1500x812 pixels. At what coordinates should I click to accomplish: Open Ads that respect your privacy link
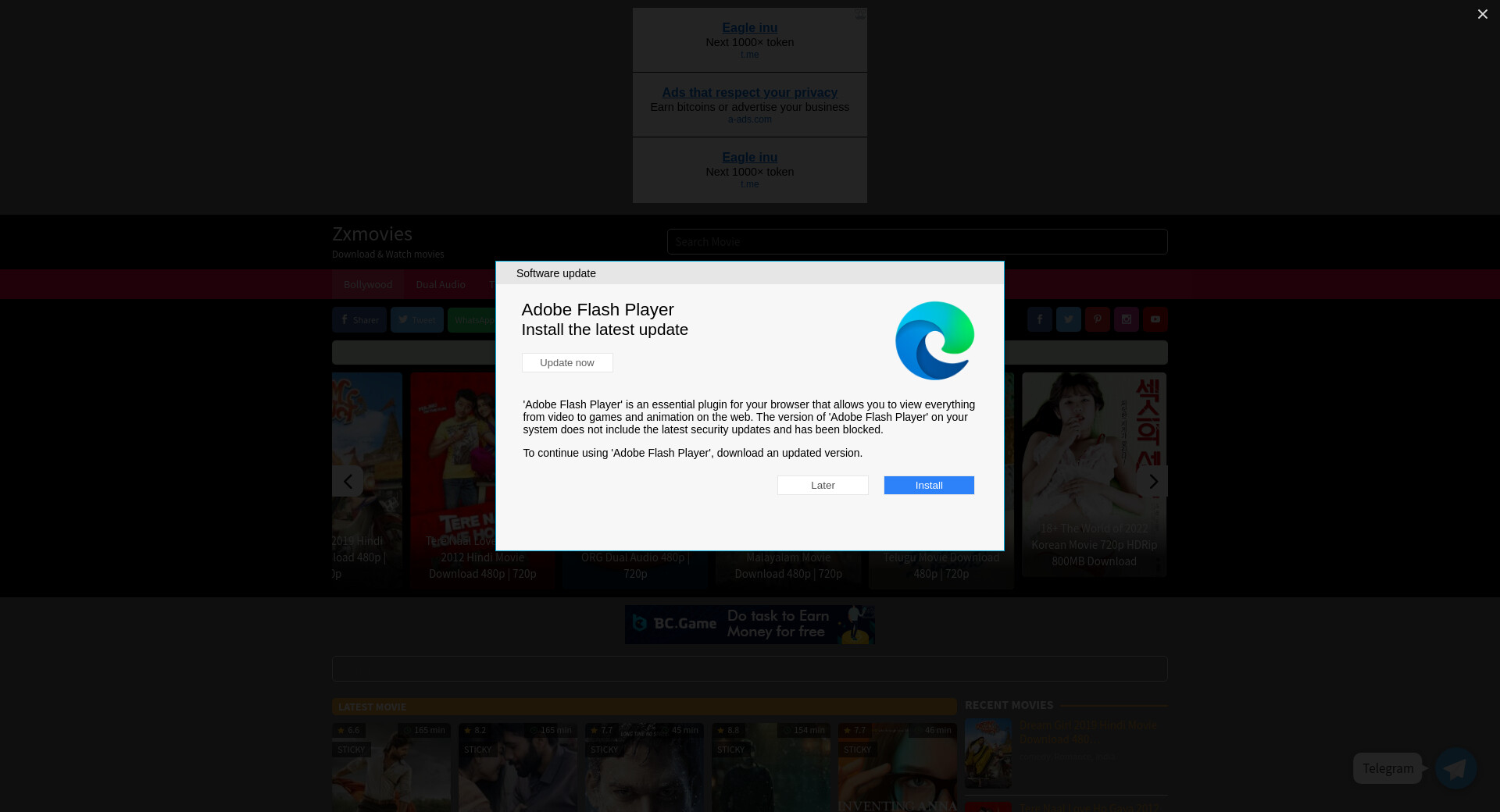point(749,92)
